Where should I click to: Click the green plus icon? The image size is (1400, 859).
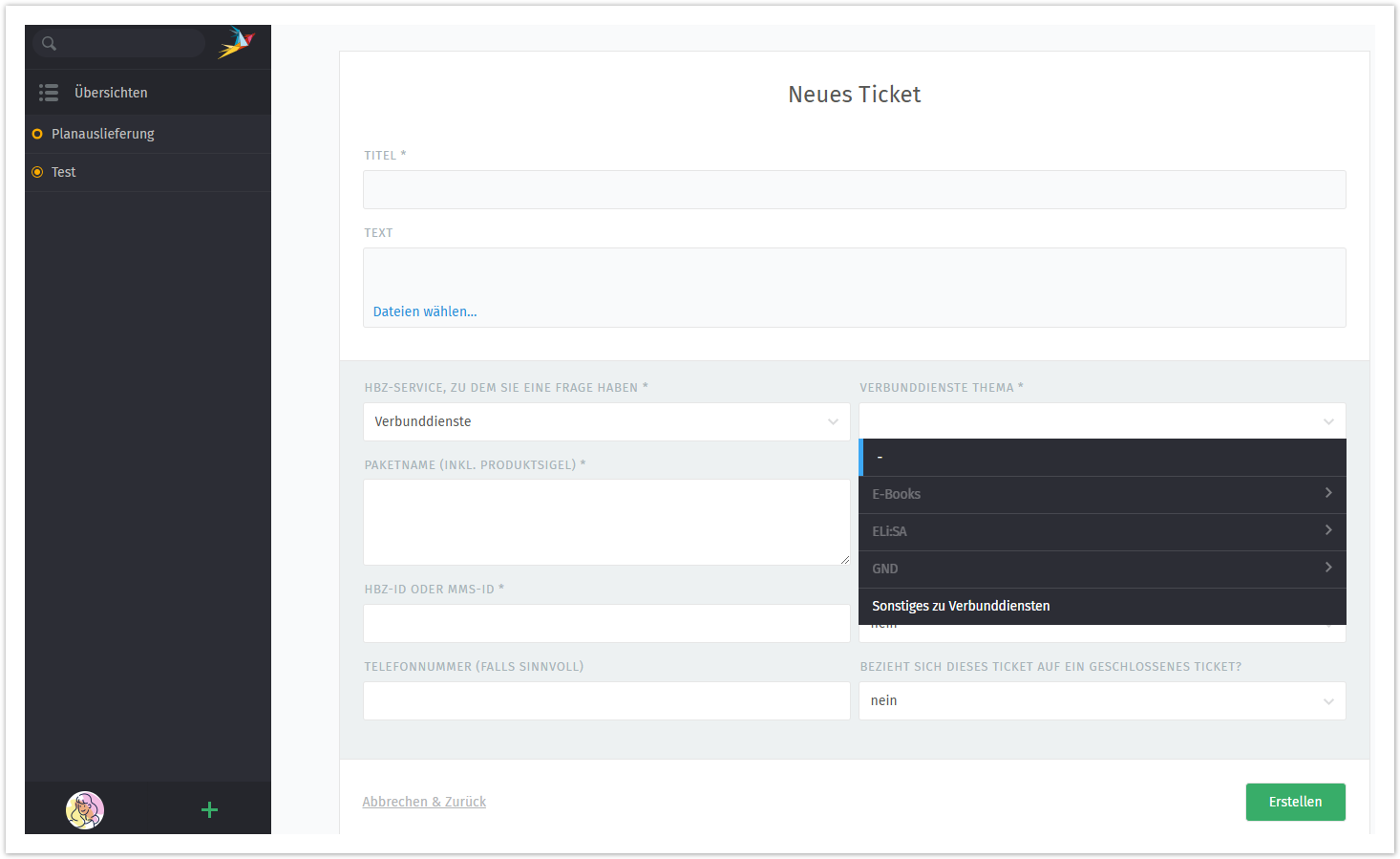[210, 810]
